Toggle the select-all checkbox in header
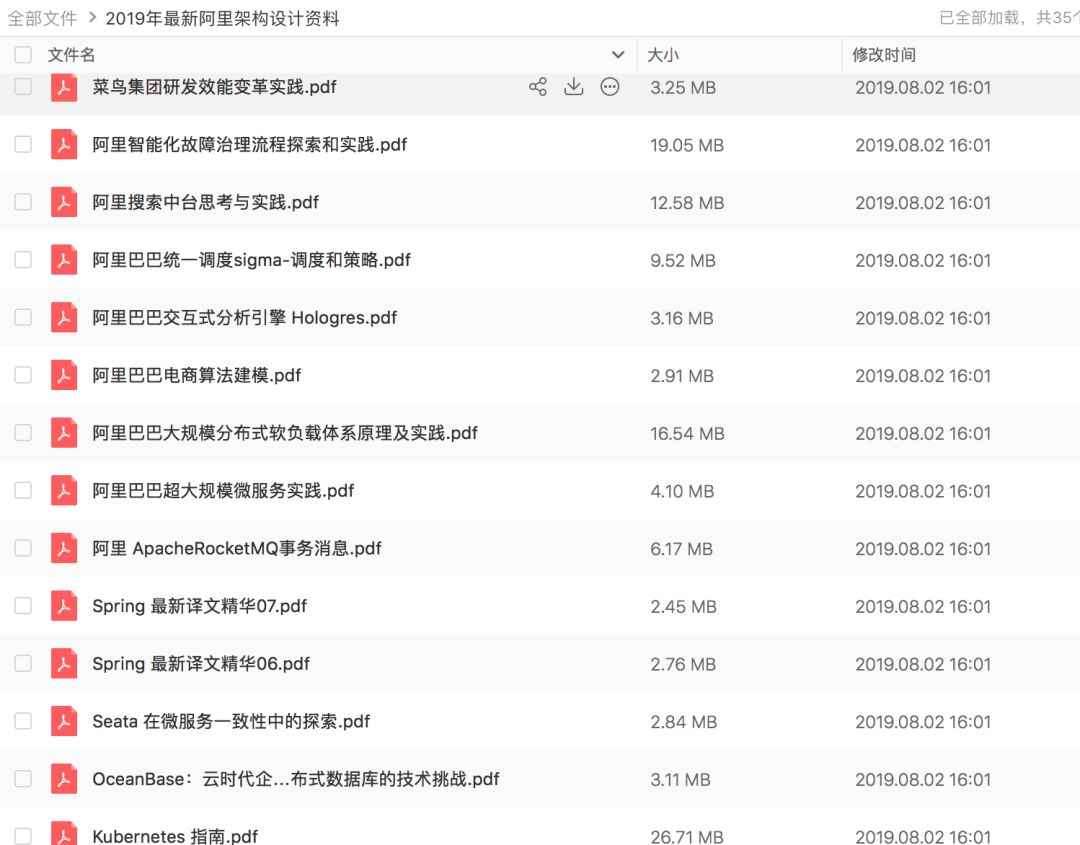1080x845 pixels. [x=23, y=55]
